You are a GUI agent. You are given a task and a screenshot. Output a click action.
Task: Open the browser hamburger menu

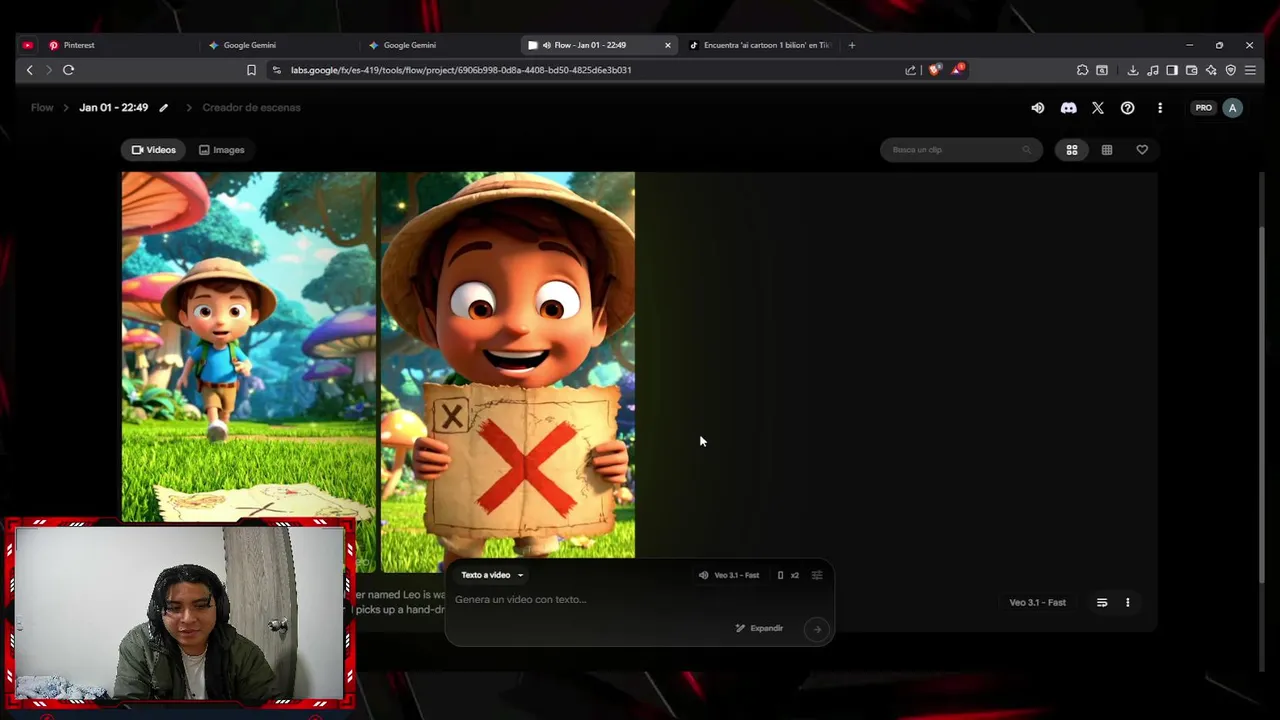click(x=1250, y=70)
